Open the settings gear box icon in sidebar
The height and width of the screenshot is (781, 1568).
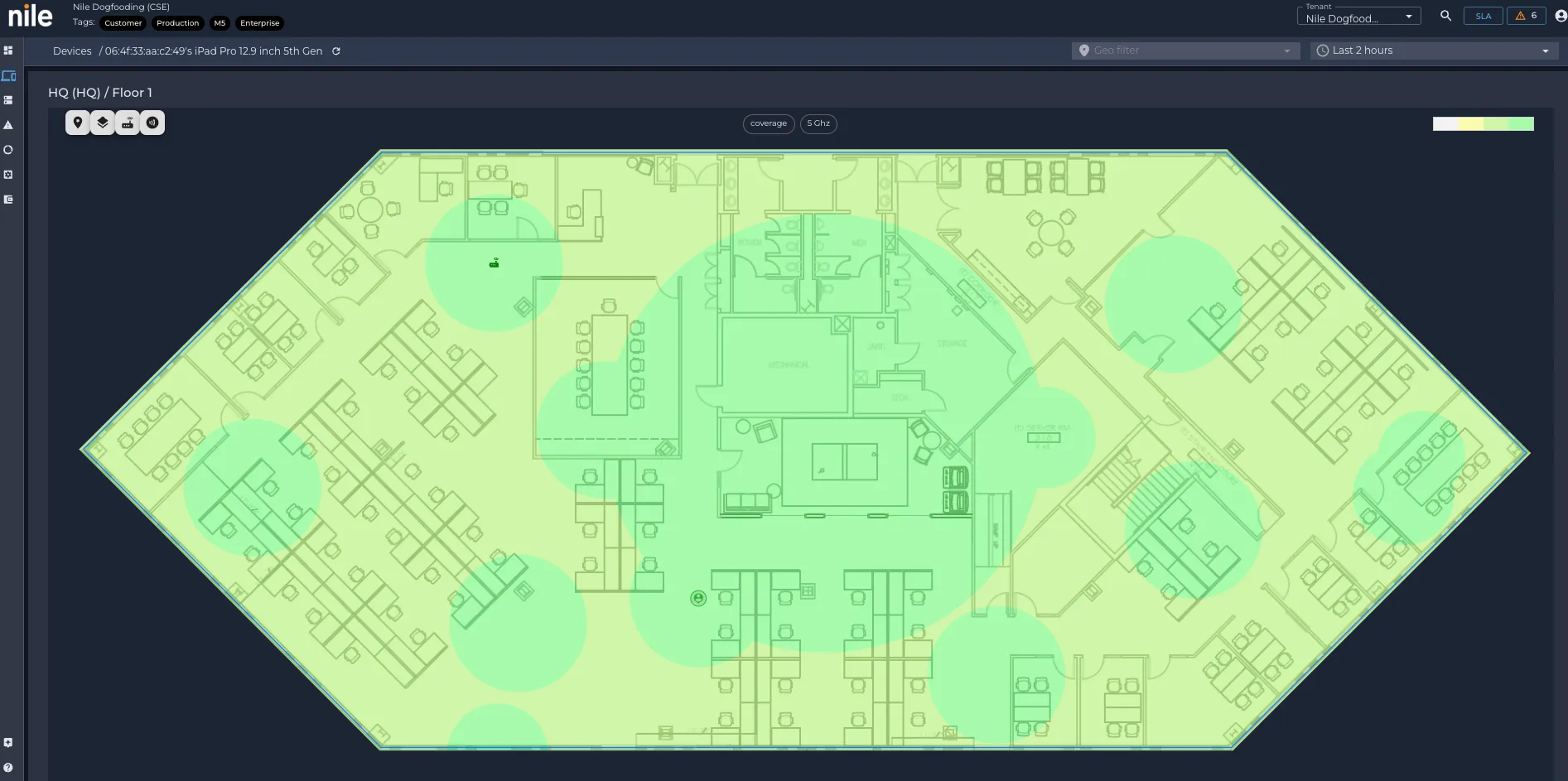[8, 175]
